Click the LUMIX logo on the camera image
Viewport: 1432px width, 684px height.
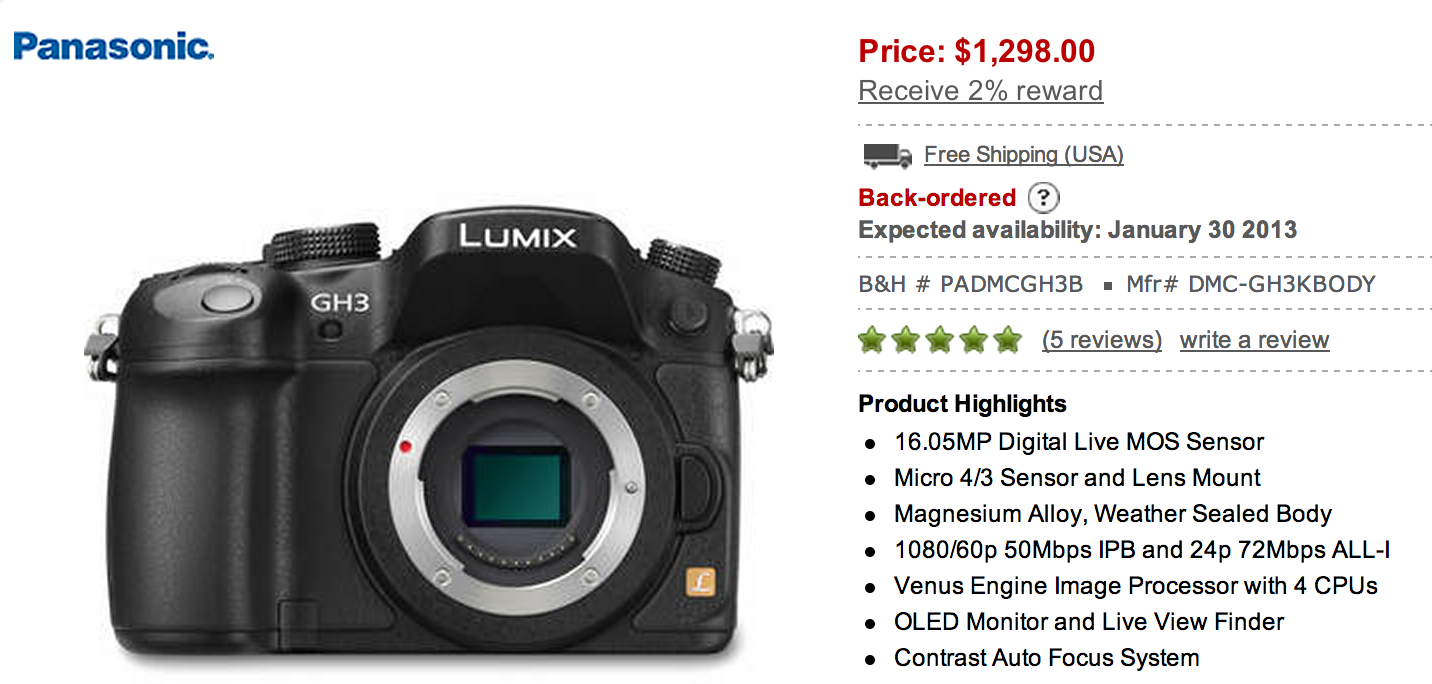[x=518, y=237]
